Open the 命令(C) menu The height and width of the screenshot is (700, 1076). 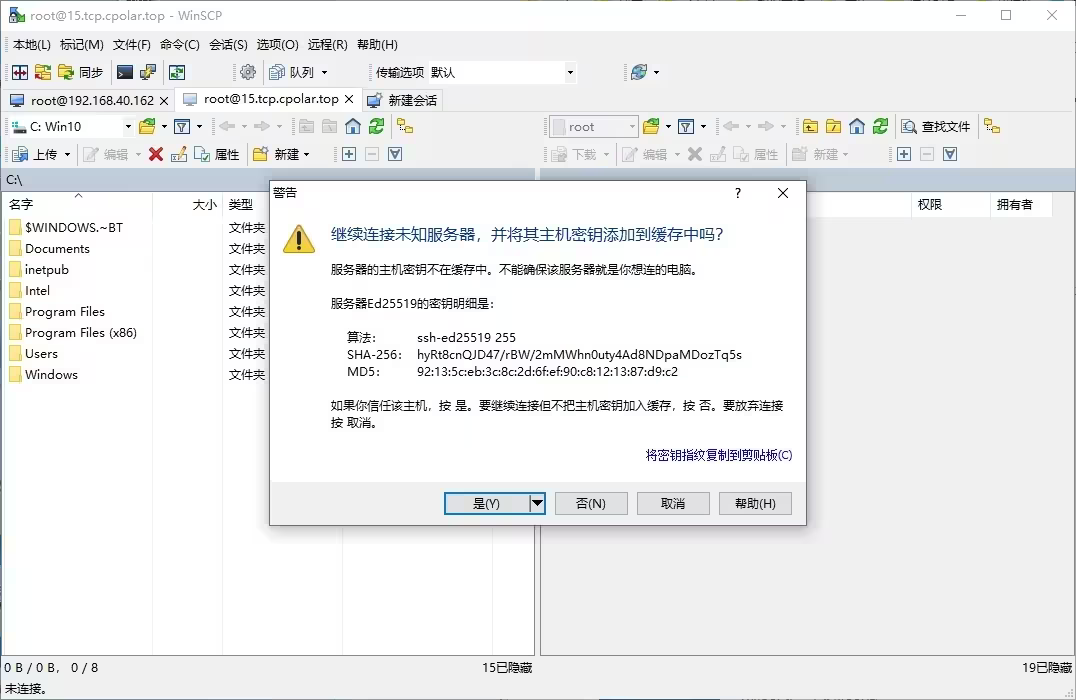pos(180,45)
